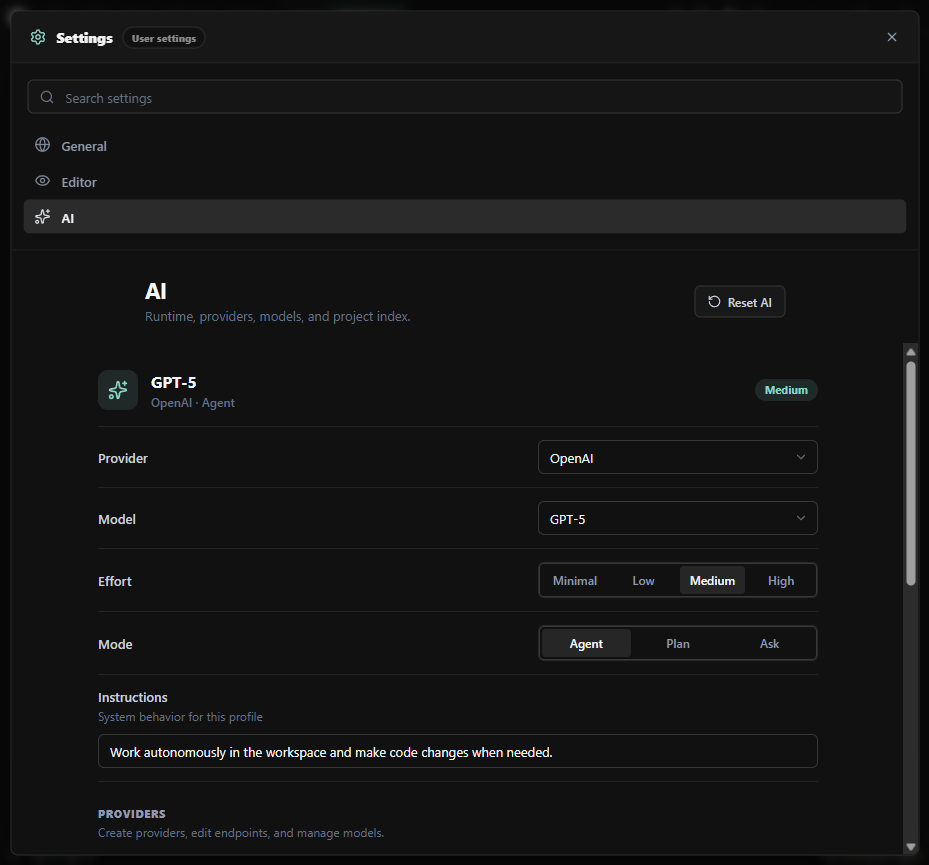Click the eye icon beside Editor
Image resolution: width=929 pixels, height=865 pixels.
[43, 181]
